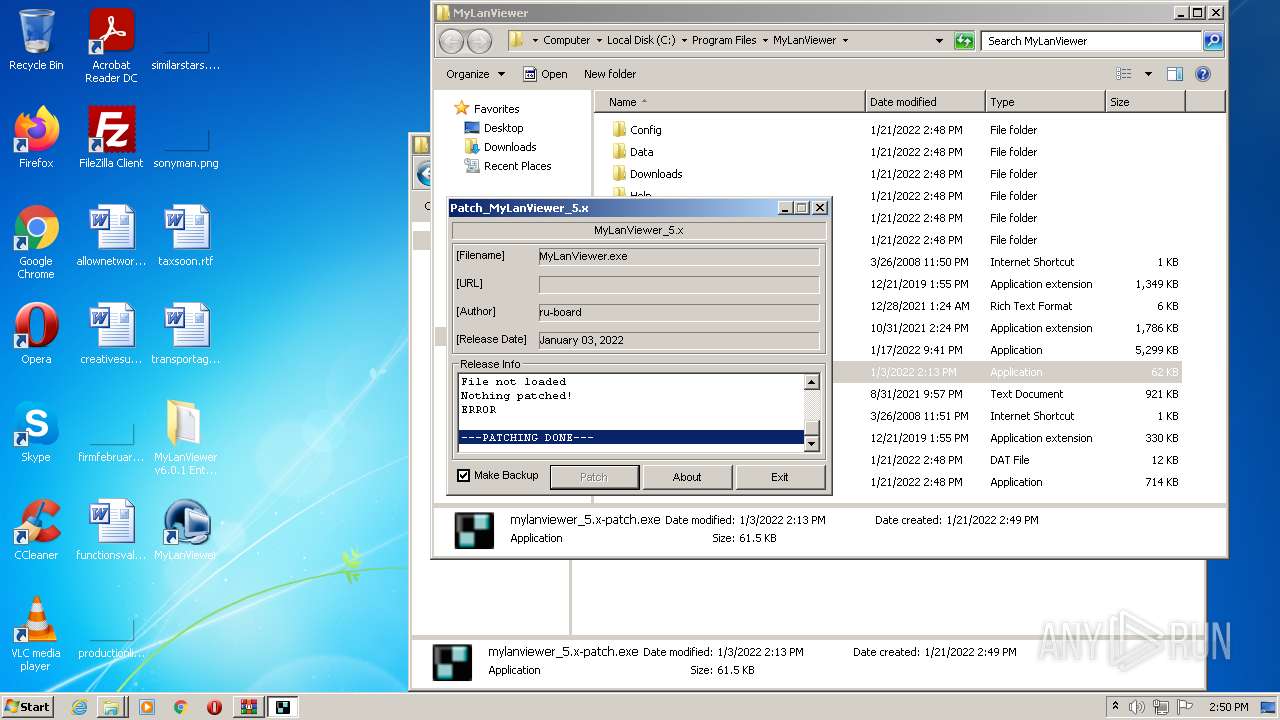Open the Recycle Bin desktop icon
1280x720 pixels.
pos(36,40)
